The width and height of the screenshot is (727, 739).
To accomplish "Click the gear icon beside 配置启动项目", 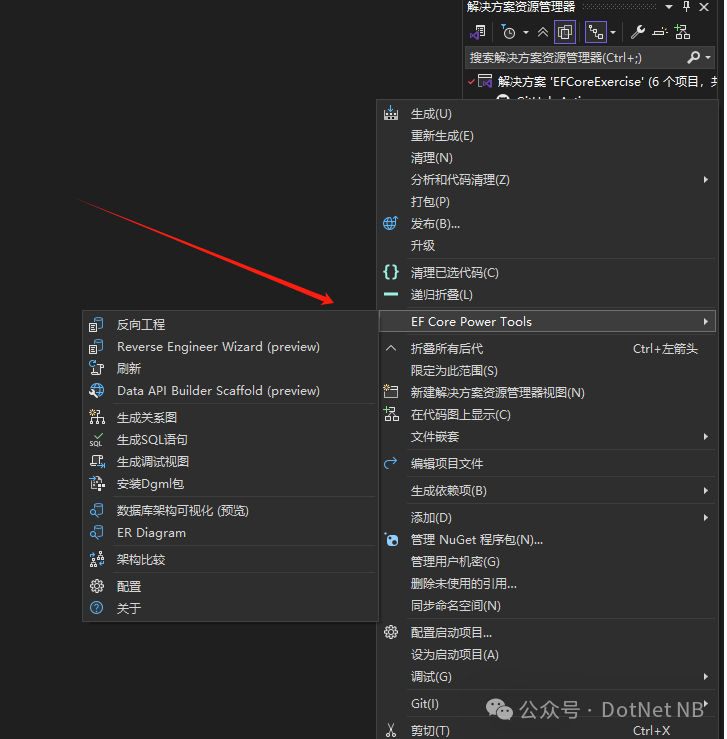I will click(391, 632).
